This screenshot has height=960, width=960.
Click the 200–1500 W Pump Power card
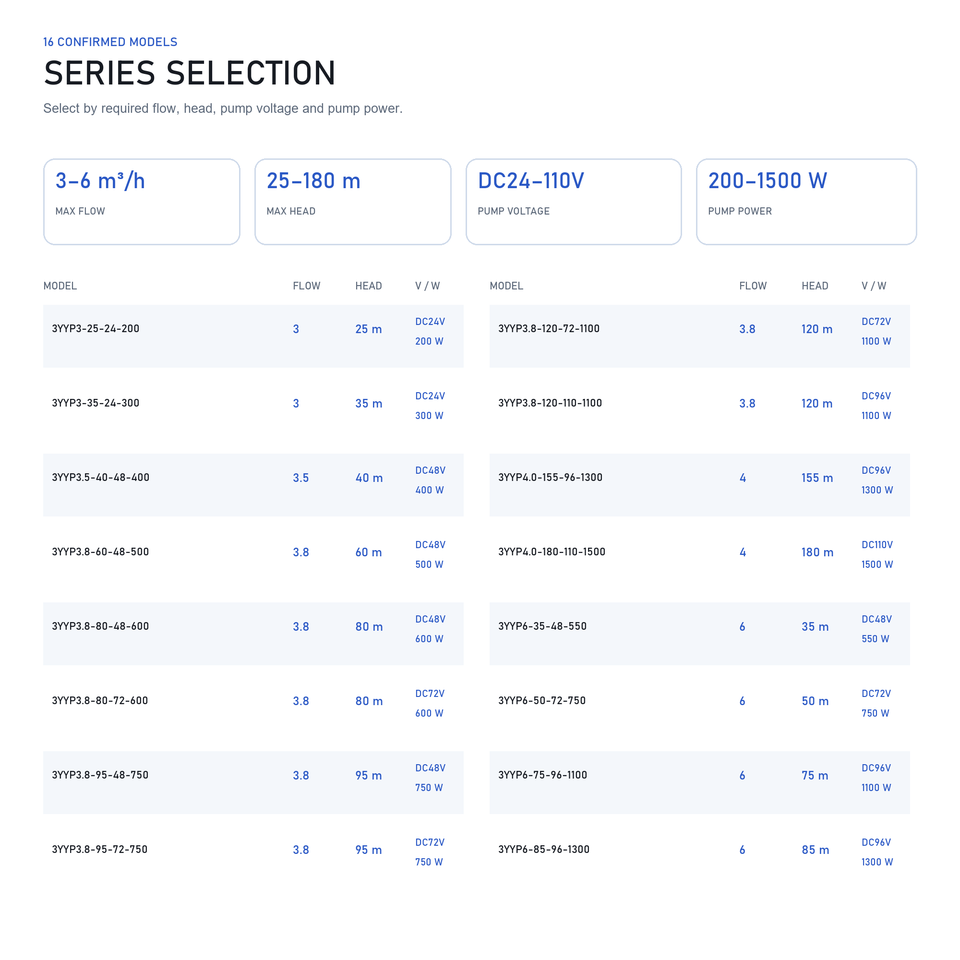[x=806, y=202]
